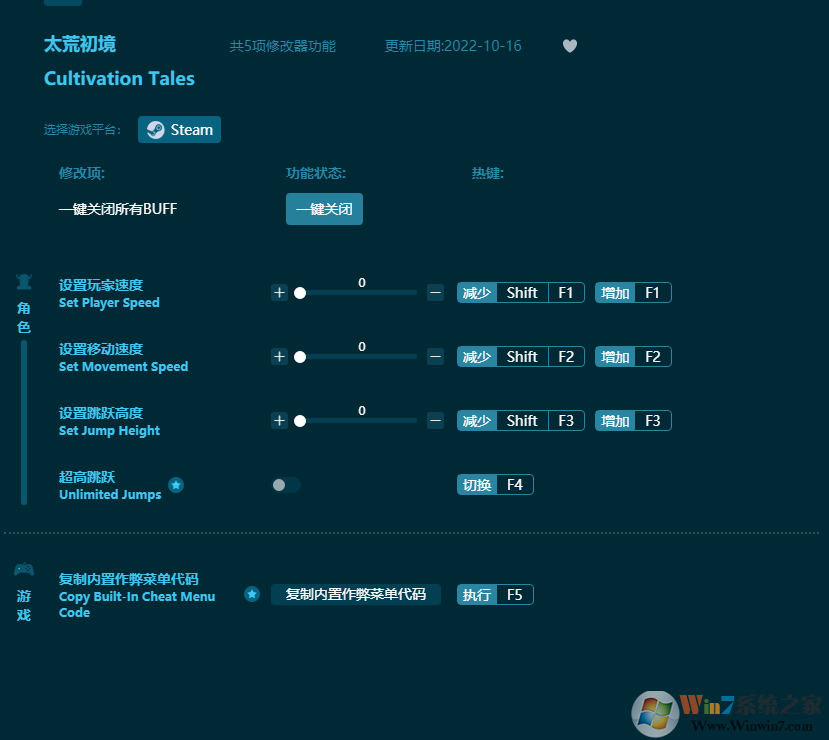The image size is (829, 740).
Task: Click 切换 F4 hotkey button
Action: [495, 485]
